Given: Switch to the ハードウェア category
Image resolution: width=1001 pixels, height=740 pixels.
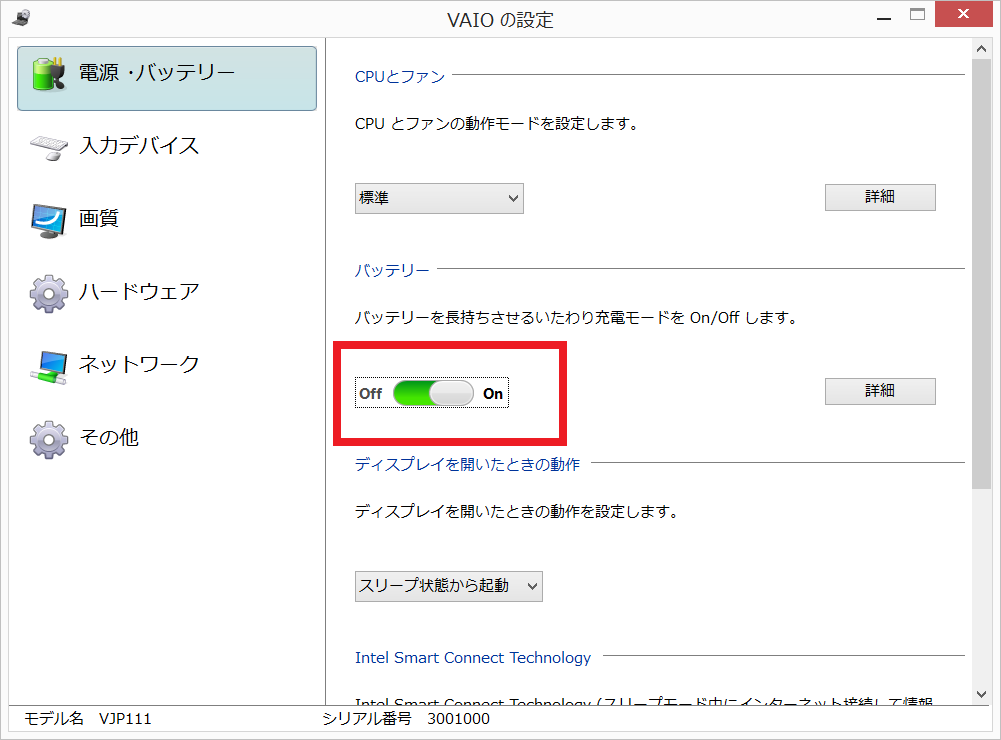Looking at the screenshot, I should click(167, 293).
